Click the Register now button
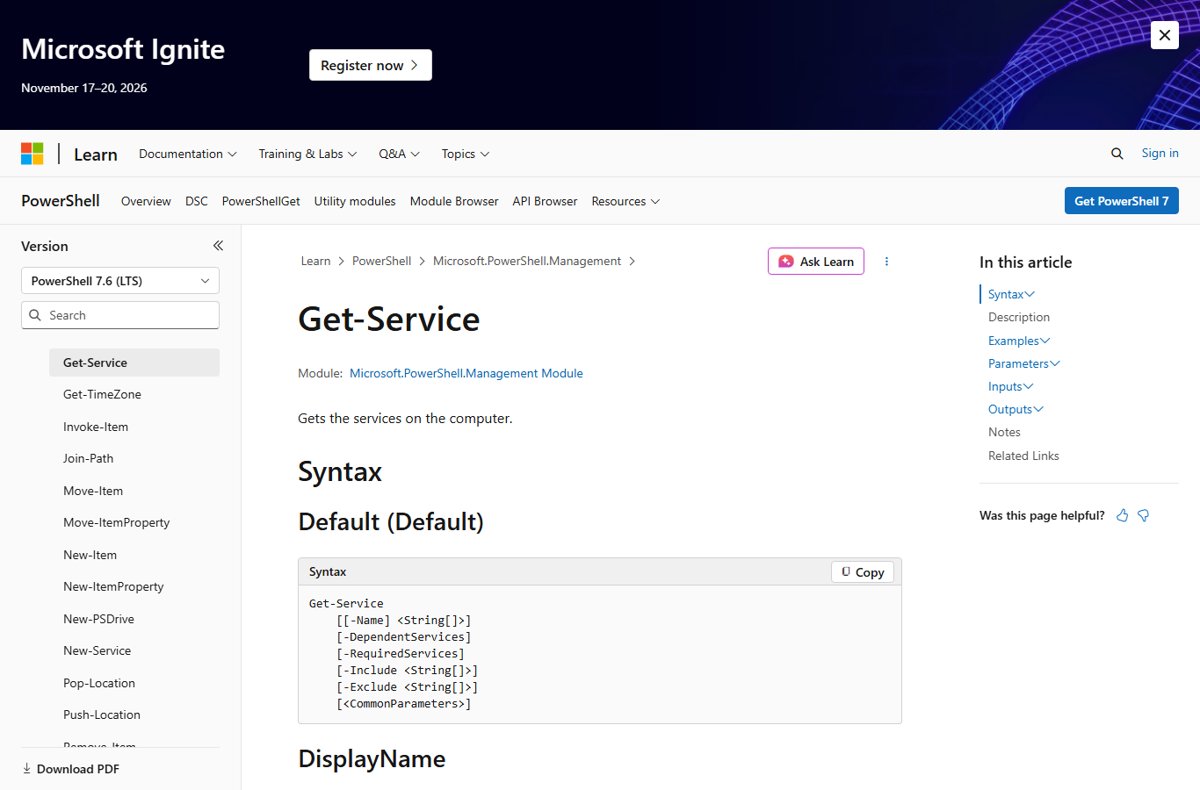The image size is (1200, 790). pos(370,65)
